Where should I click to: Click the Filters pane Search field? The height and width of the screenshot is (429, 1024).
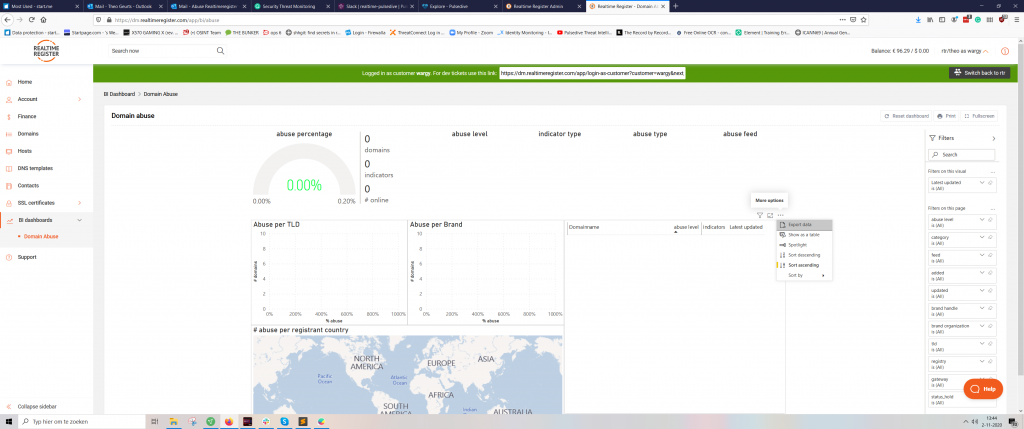pos(961,155)
